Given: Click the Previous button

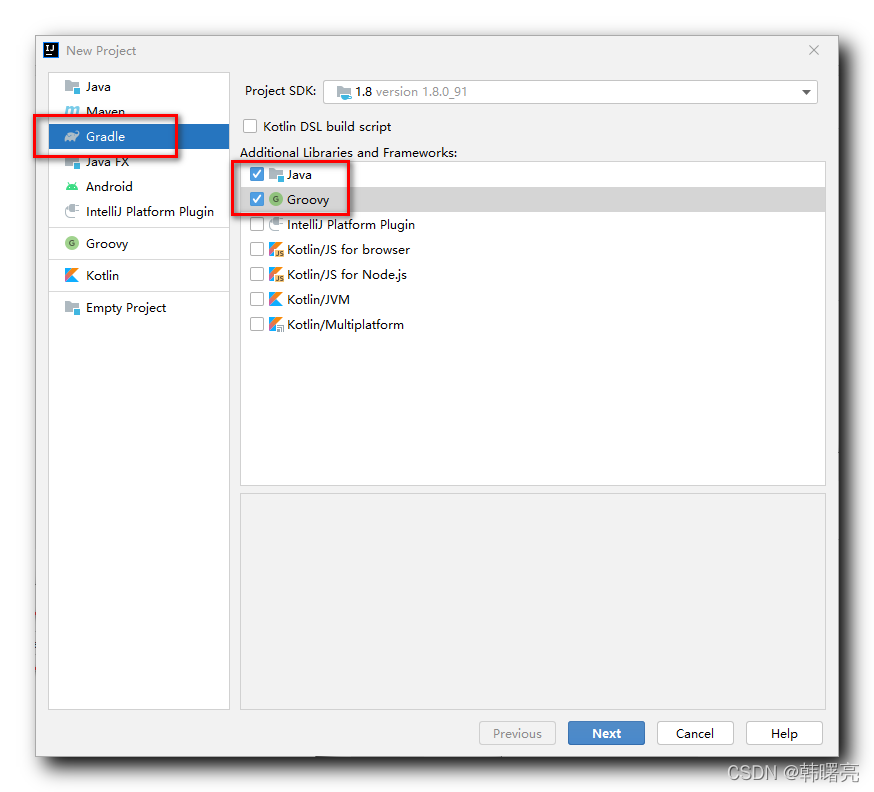Looking at the screenshot, I should click(517, 733).
